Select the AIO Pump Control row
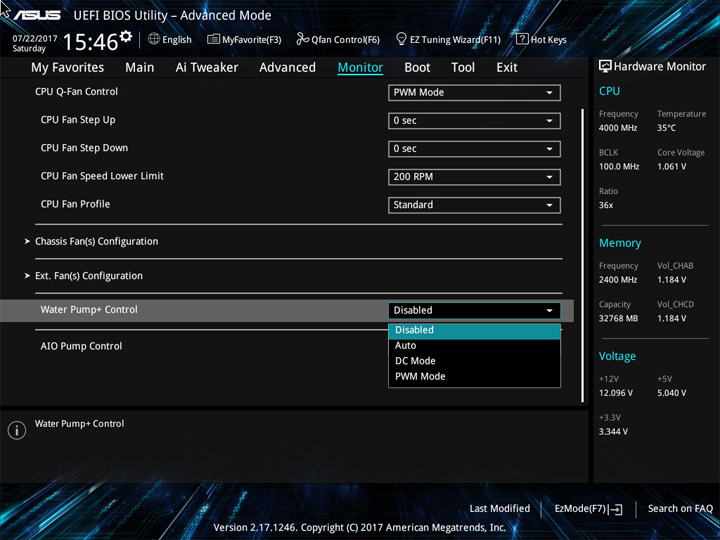Screen dimensions: 720x540 point(81,346)
